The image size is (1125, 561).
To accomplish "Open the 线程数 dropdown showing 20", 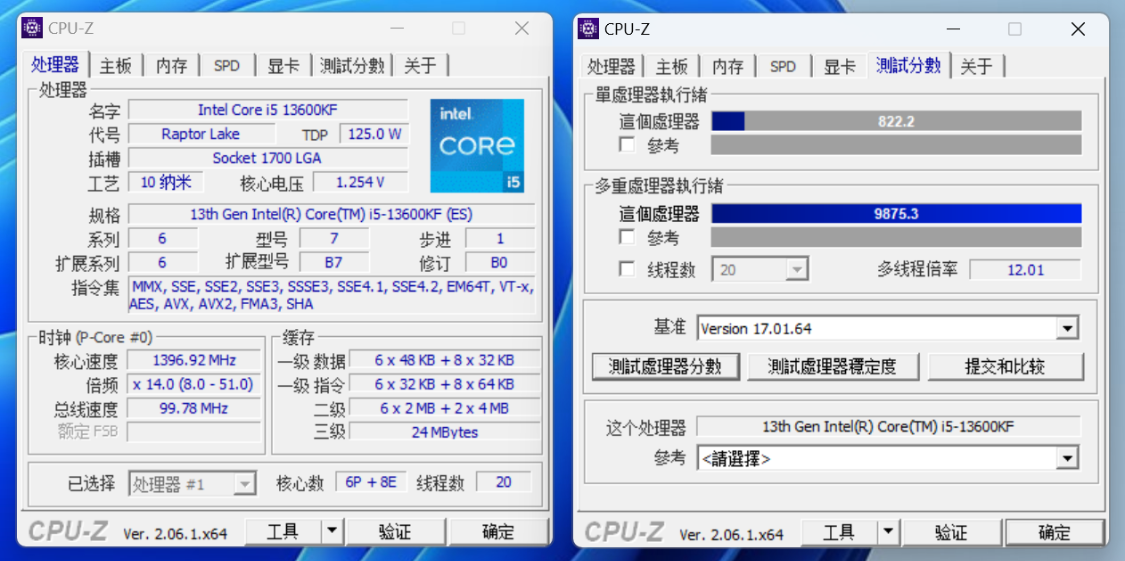I will pos(761,270).
